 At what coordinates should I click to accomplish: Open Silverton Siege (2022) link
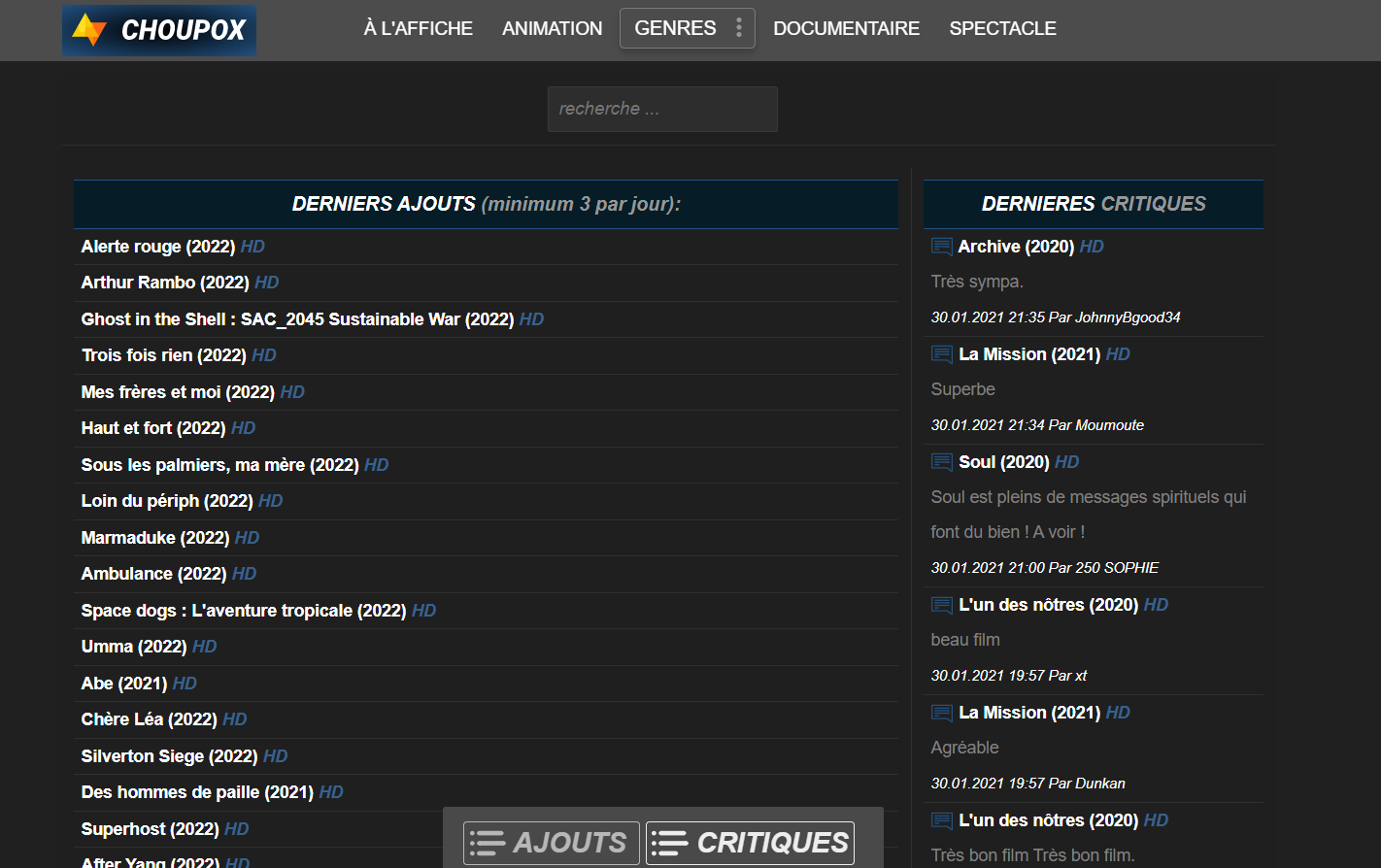170,756
